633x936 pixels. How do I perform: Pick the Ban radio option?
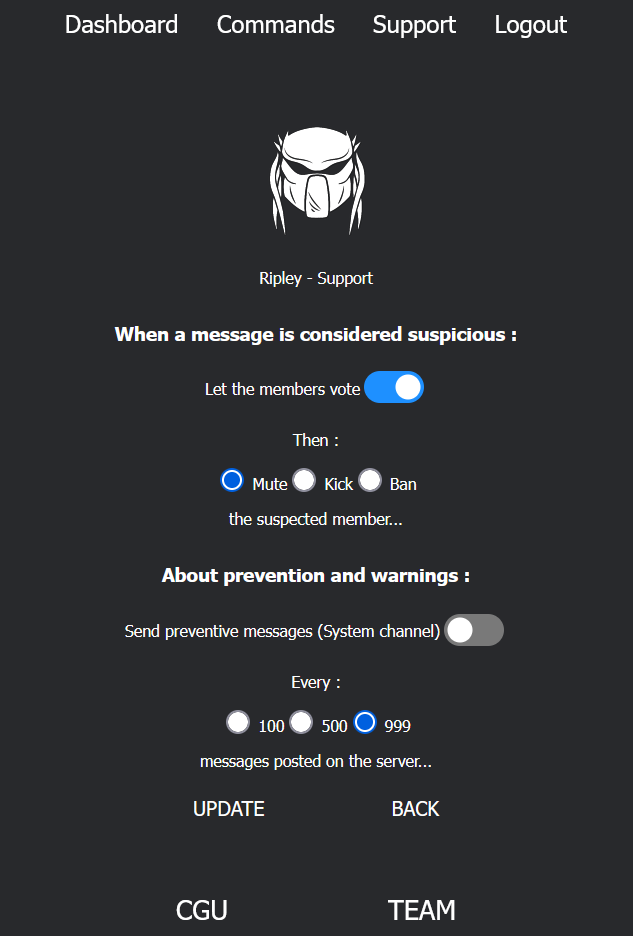pos(370,481)
